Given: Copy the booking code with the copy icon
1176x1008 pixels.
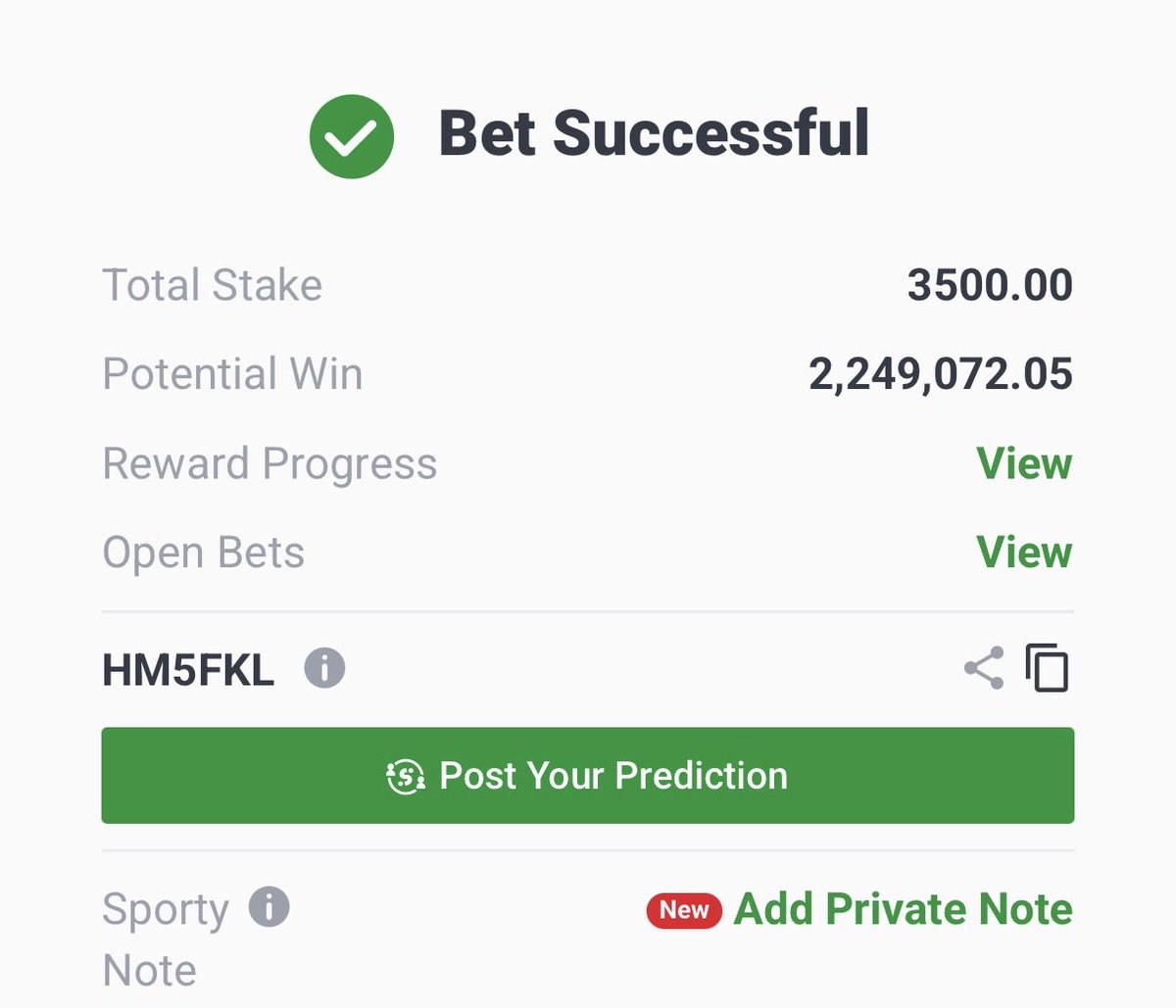Looking at the screenshot, I should click(x=1047, y=668).
